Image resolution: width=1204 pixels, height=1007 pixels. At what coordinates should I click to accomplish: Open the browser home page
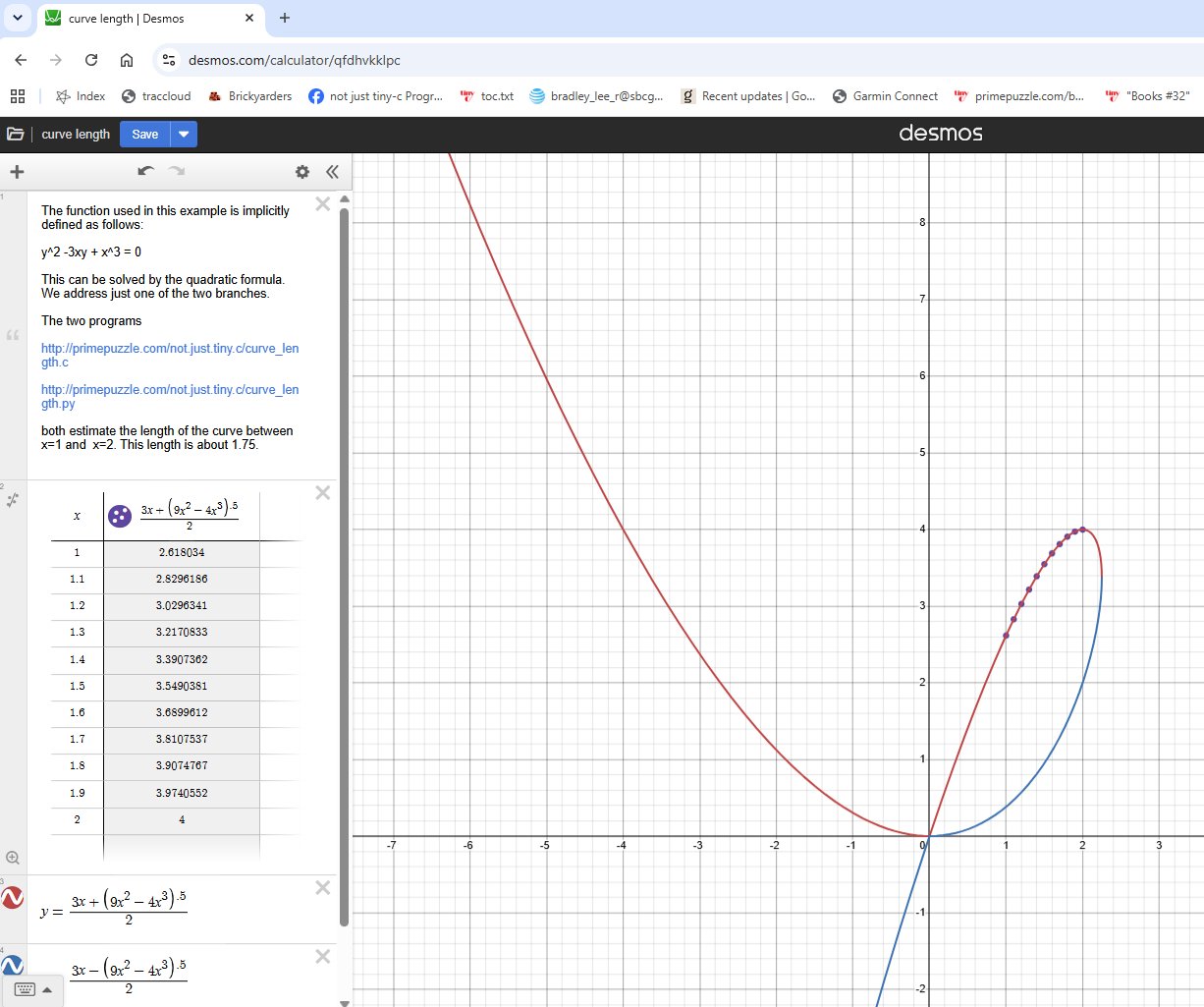pyautogui.click(x=127, y=60)
